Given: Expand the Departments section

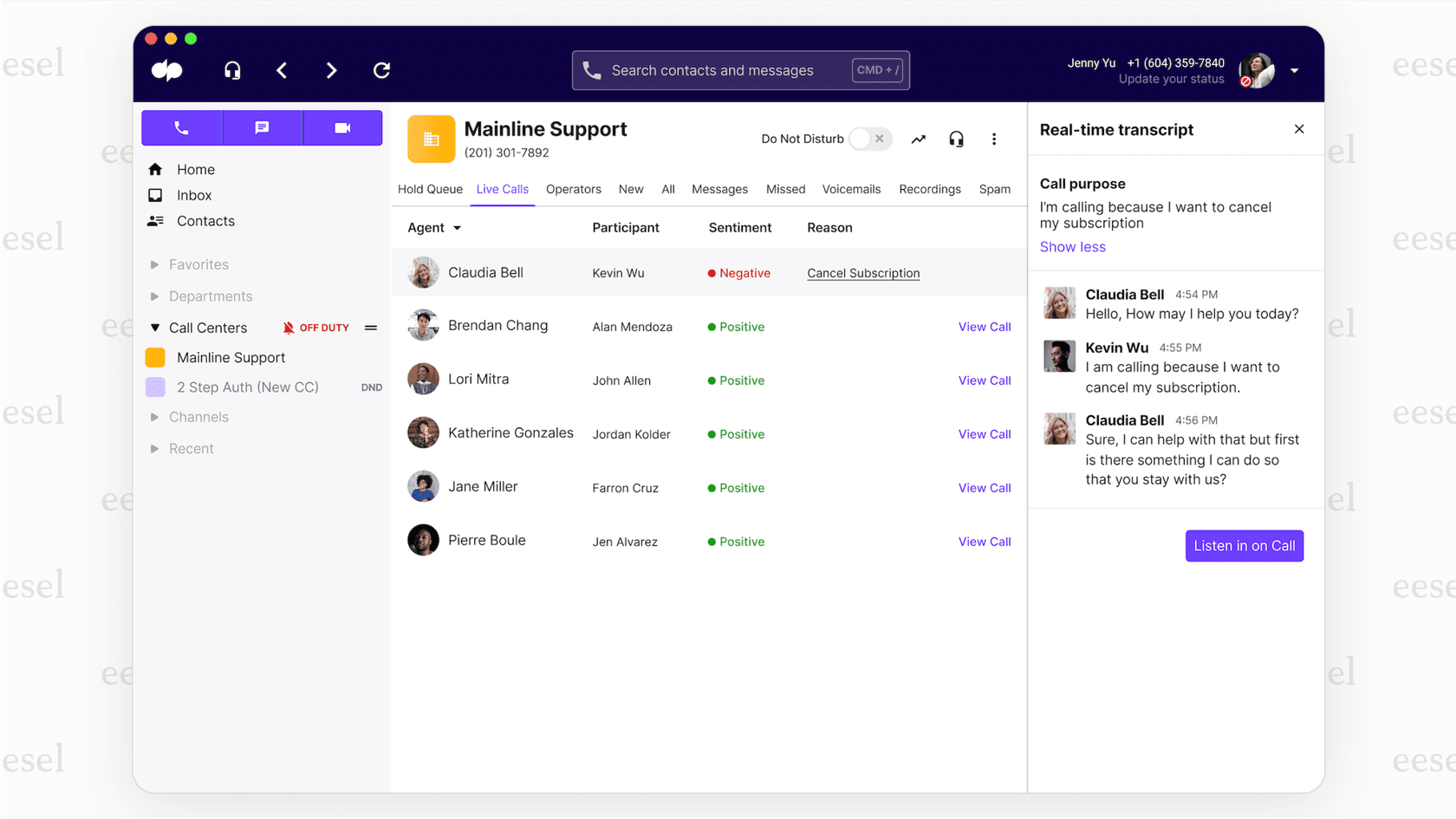Looking at the screenshot, I should [x=154, y=296].
